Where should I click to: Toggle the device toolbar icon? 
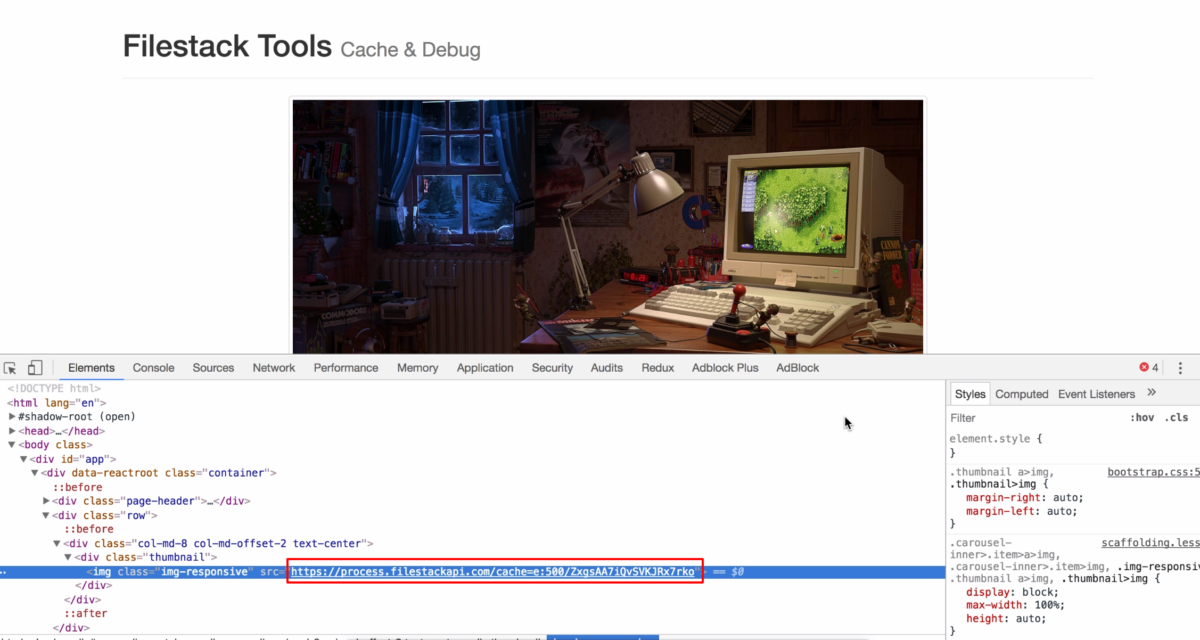(x=35, y=367)
